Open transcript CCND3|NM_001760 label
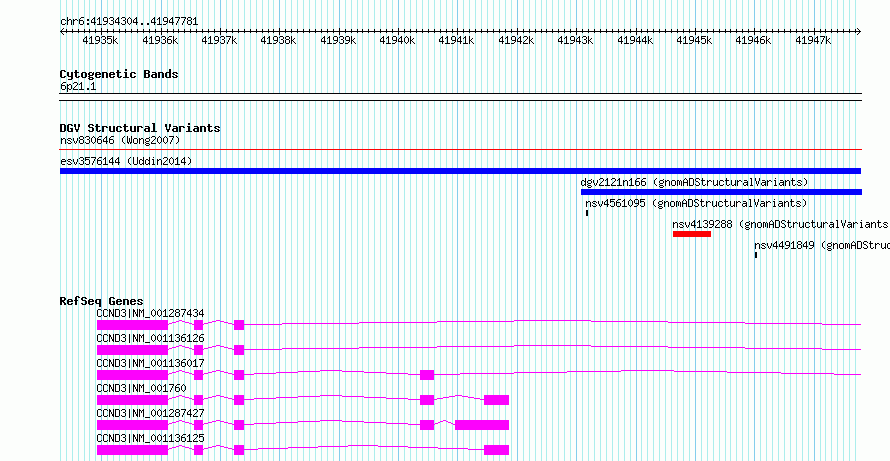Image resolution: width=890 pixels, height=461 pixels. (x=142, y=388)
